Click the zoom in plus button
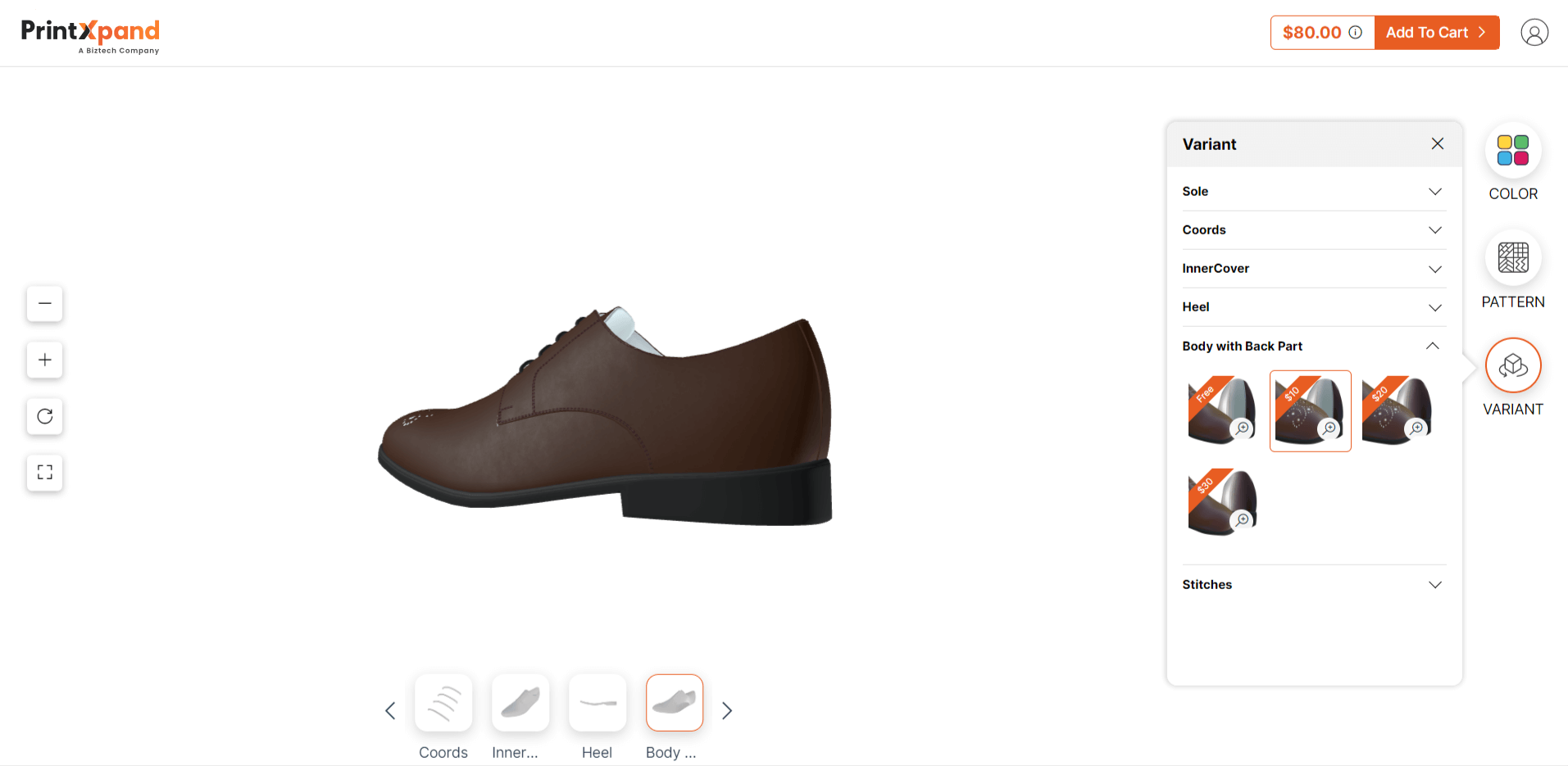 (x=45, y=360)
